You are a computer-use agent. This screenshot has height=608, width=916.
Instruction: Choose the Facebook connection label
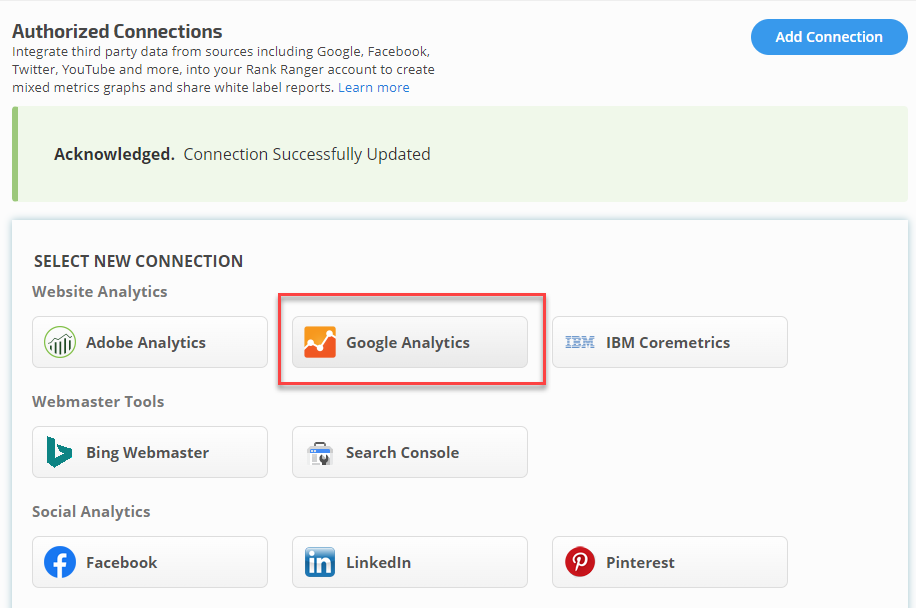tap(122, 562)
